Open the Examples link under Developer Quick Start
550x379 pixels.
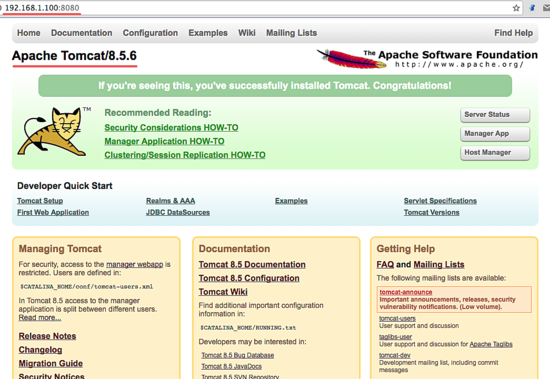[x=291, y=201]
